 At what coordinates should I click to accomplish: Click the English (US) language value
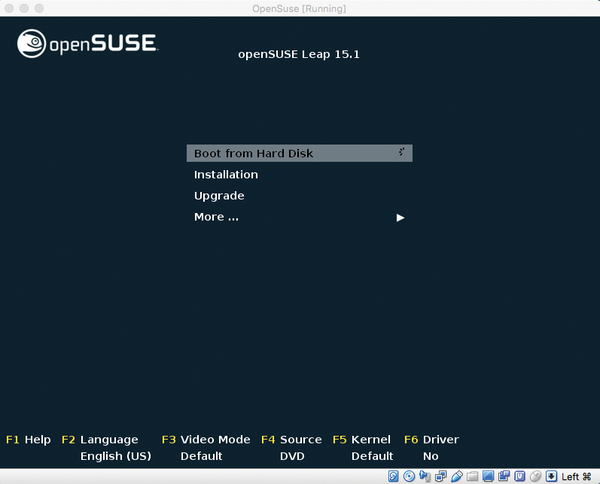coord(116,456)
